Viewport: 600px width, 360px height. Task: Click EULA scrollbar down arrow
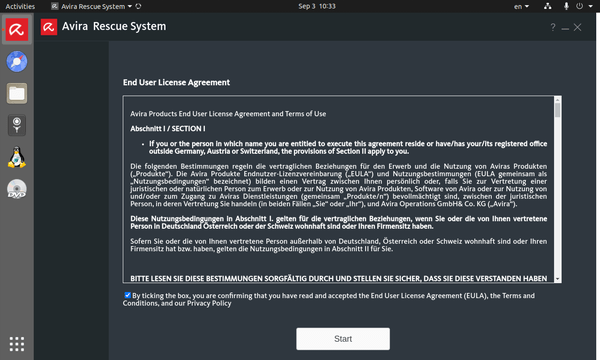[558, 279]
